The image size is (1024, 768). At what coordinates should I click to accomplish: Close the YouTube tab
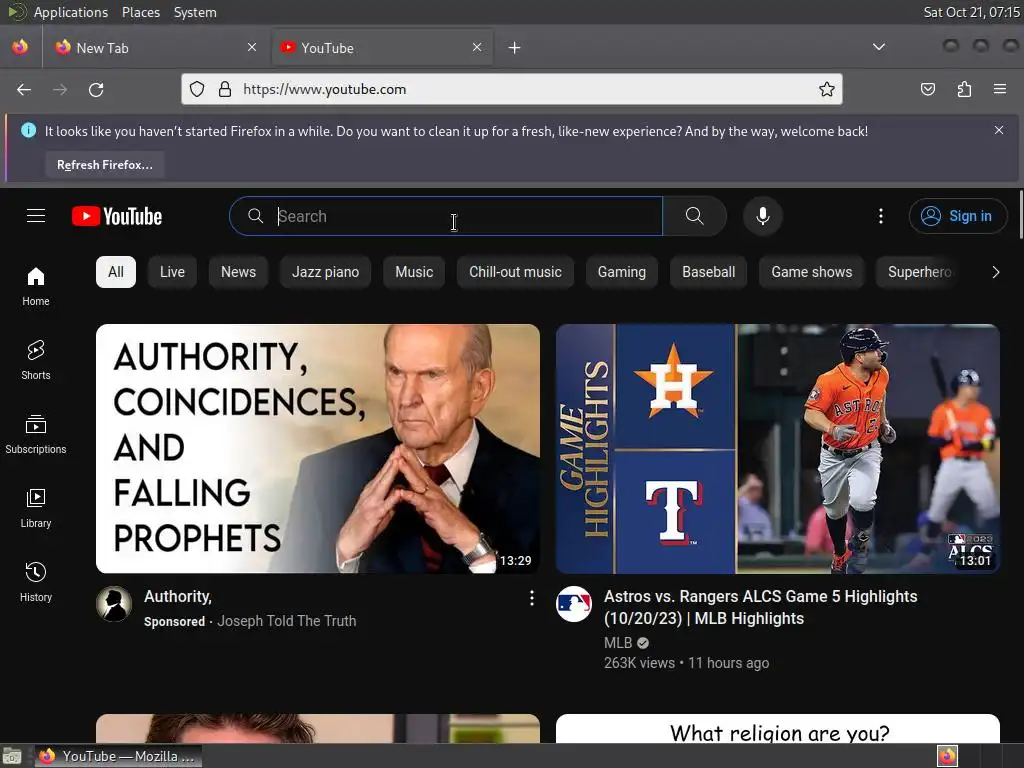[x=477, y=47]
